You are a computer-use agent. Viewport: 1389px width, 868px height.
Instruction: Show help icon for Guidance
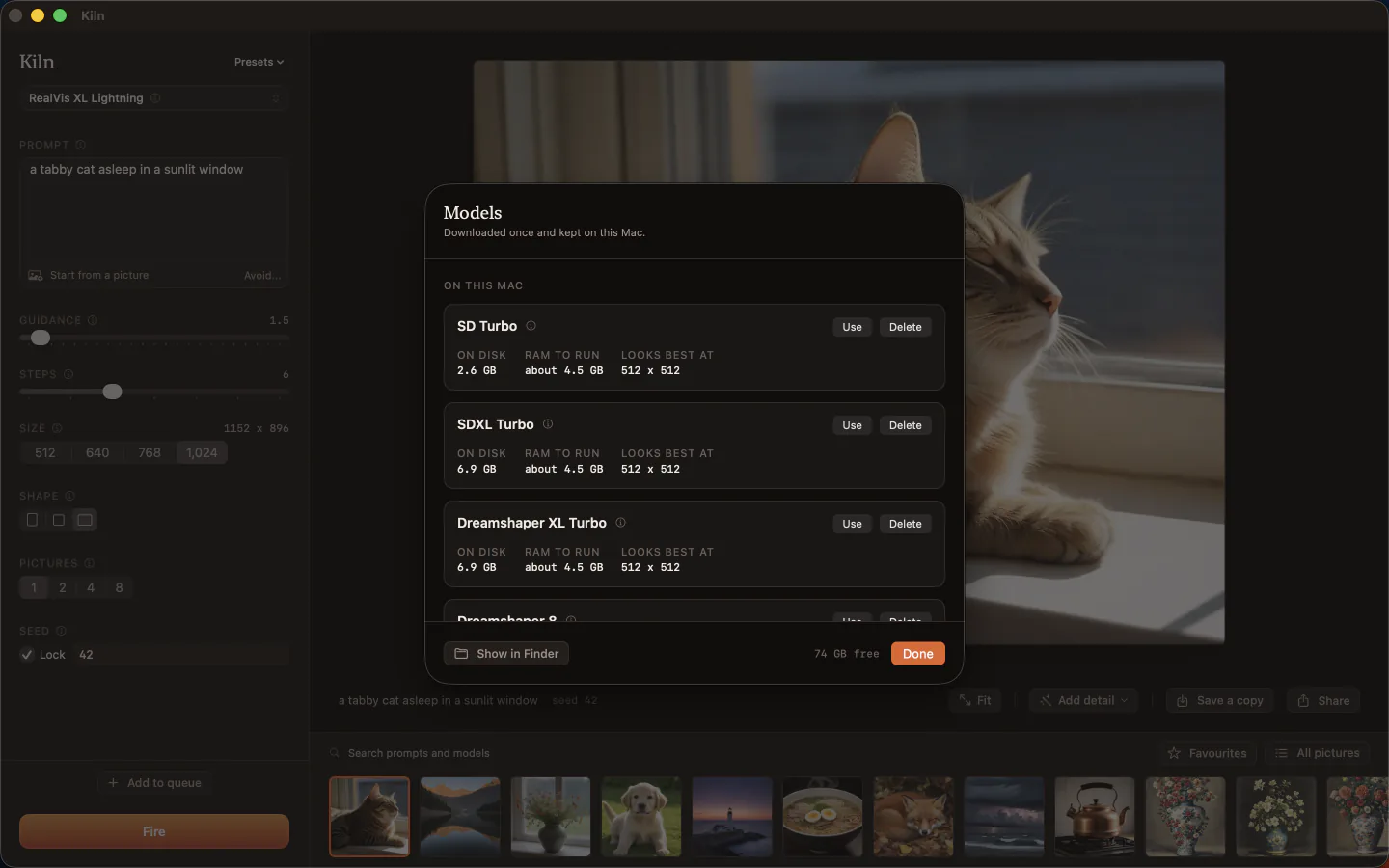click(93, 320)
